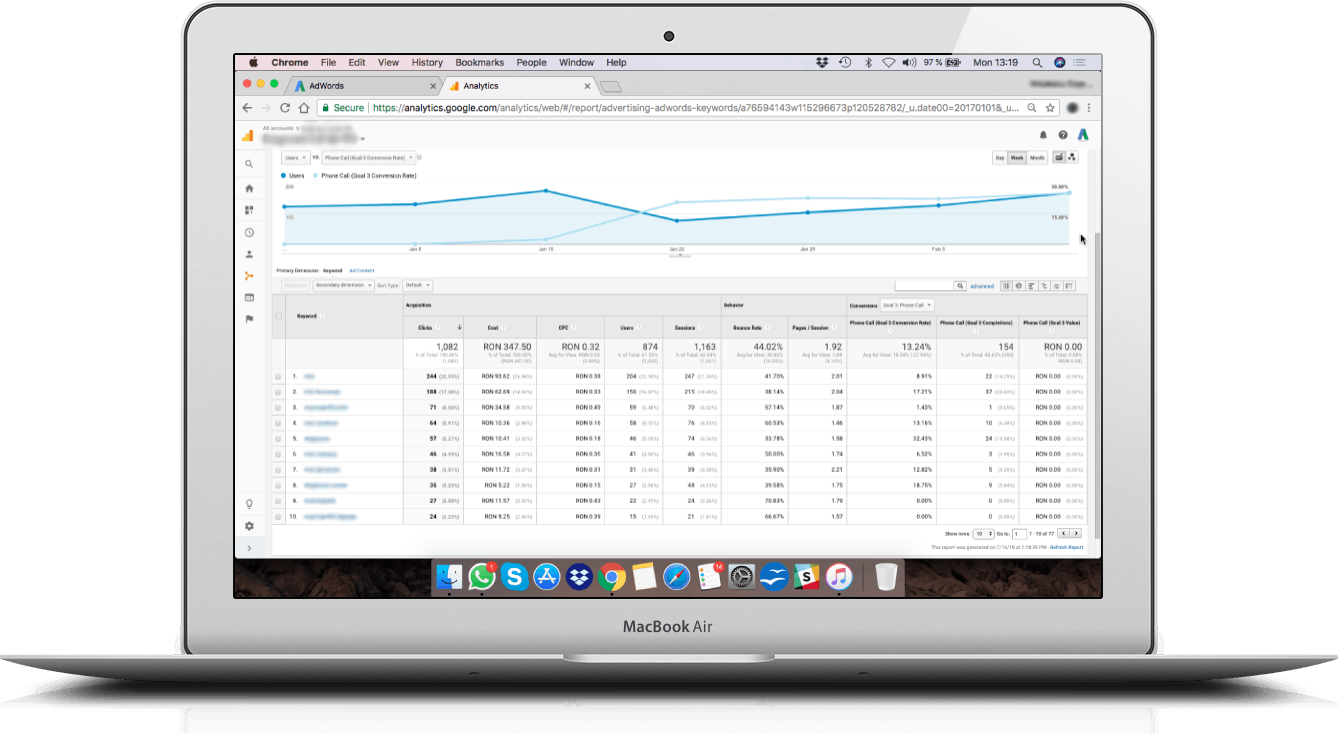Screen dimensions: 1338x734
Task: Click the table search magnifier button
Action: click(x=960, y=286)
